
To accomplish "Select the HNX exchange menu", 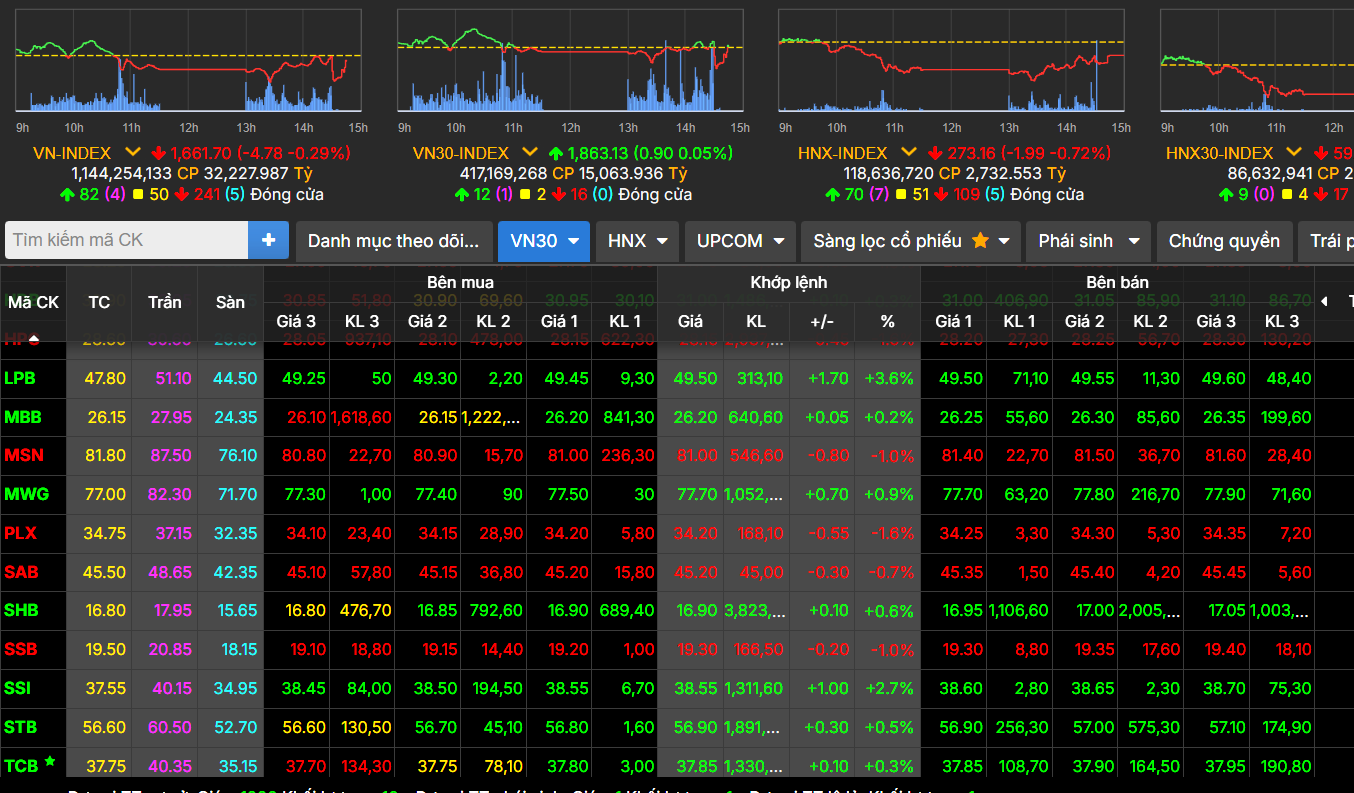I will (x=636, y=241).
